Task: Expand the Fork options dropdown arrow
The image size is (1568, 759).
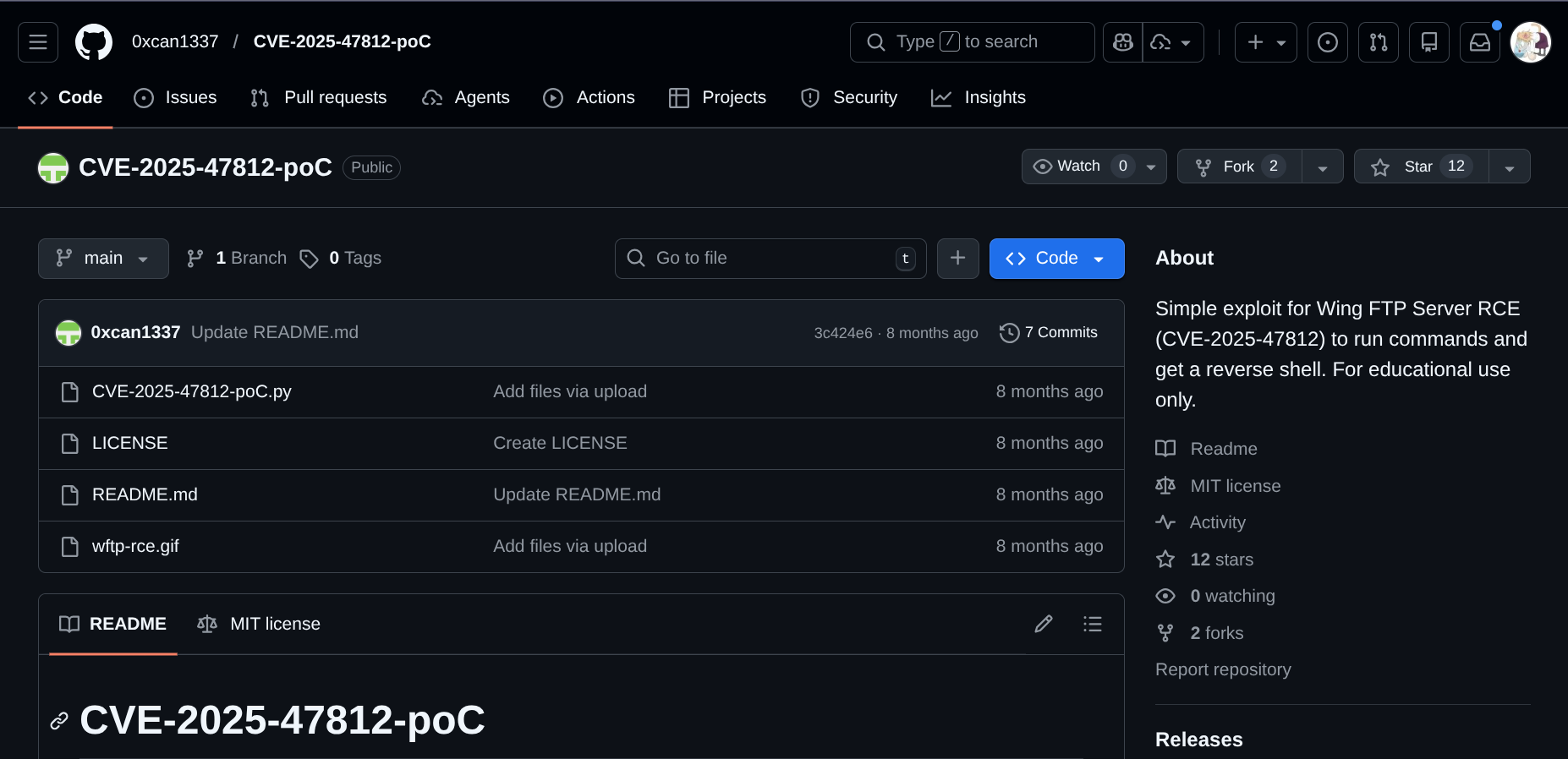Action: pyautogui.click(x=1322, y=167)
